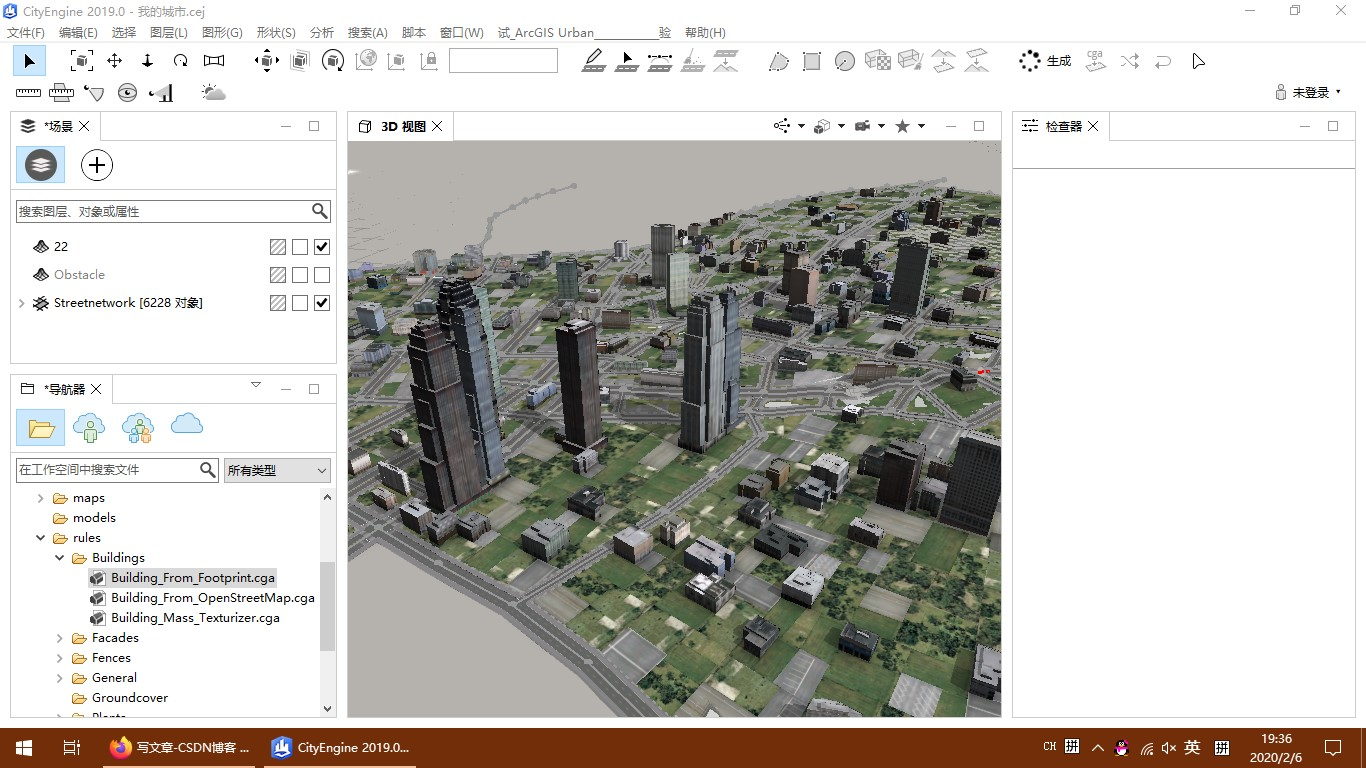Expand the Facades folder in the navigator
The width and height of the screenshot is (1366, 768).
click(x=59, y=637)
